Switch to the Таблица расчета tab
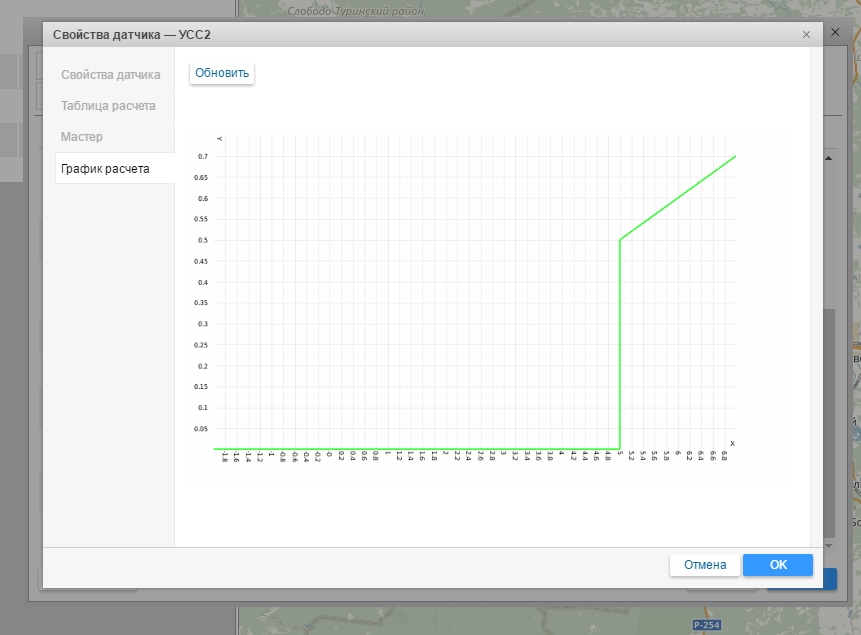 tap(108, 106)
